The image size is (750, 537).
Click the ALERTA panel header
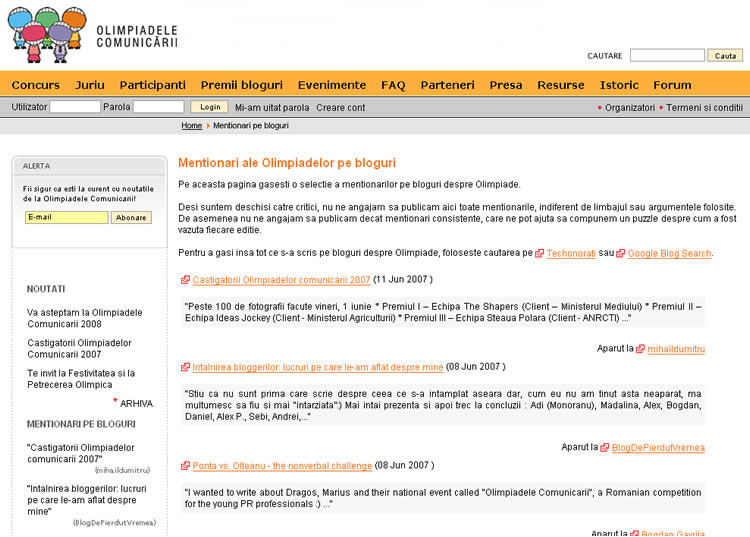[89, 166]
